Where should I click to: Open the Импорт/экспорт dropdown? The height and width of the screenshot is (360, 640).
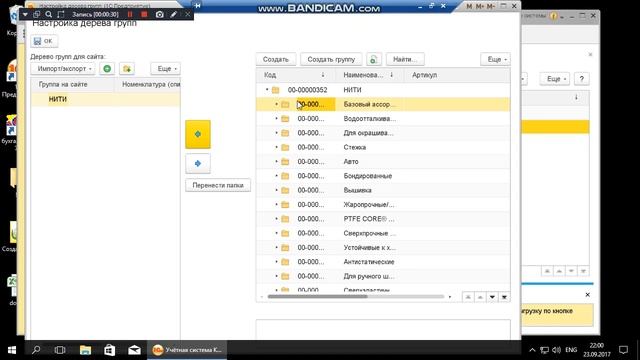pyautogui.click(x=63, y=69)
